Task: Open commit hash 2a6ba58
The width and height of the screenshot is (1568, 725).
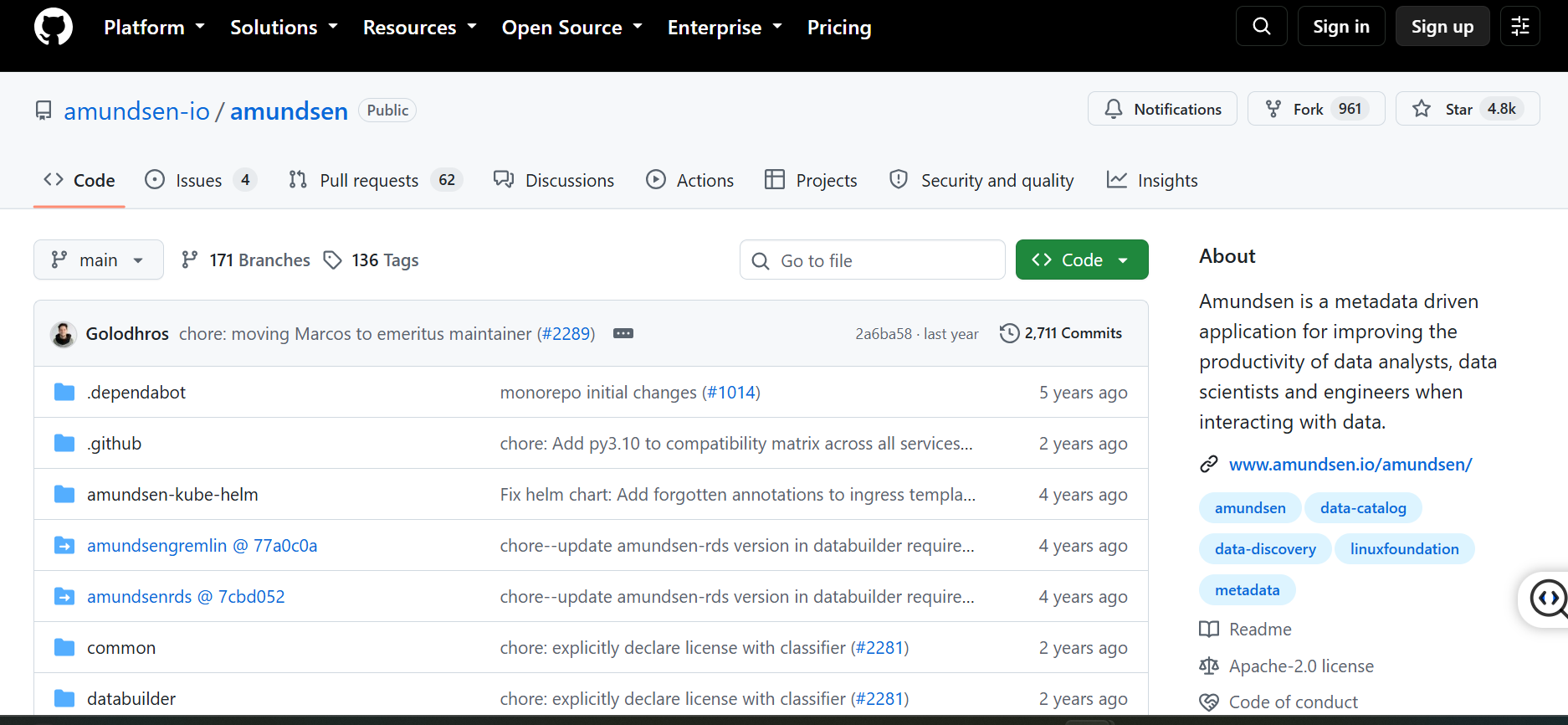Action: pyautogui.click(x=884, y=333)
